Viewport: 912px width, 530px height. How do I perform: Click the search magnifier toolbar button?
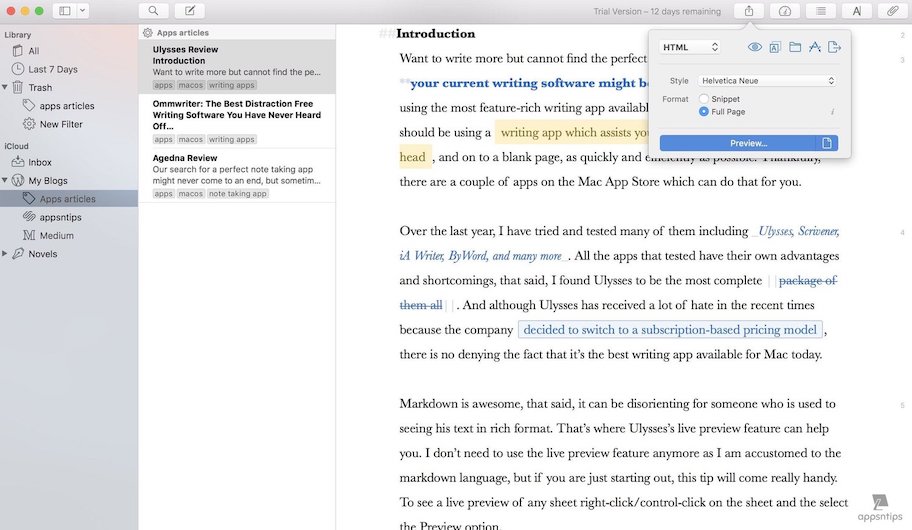(153, 11)
